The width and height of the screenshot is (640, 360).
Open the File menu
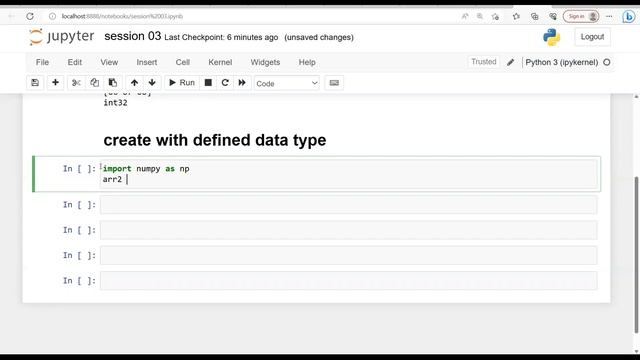[42, 62]
